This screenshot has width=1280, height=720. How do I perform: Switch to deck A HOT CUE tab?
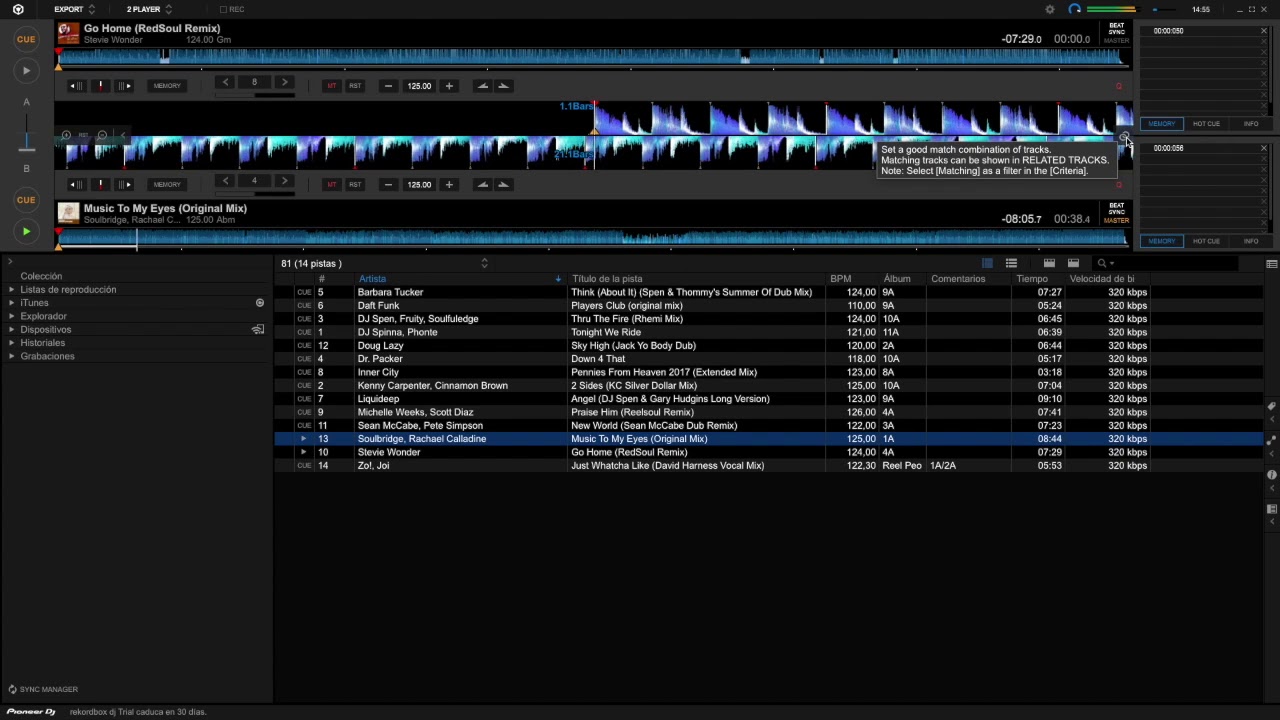tap(1206, 124)
